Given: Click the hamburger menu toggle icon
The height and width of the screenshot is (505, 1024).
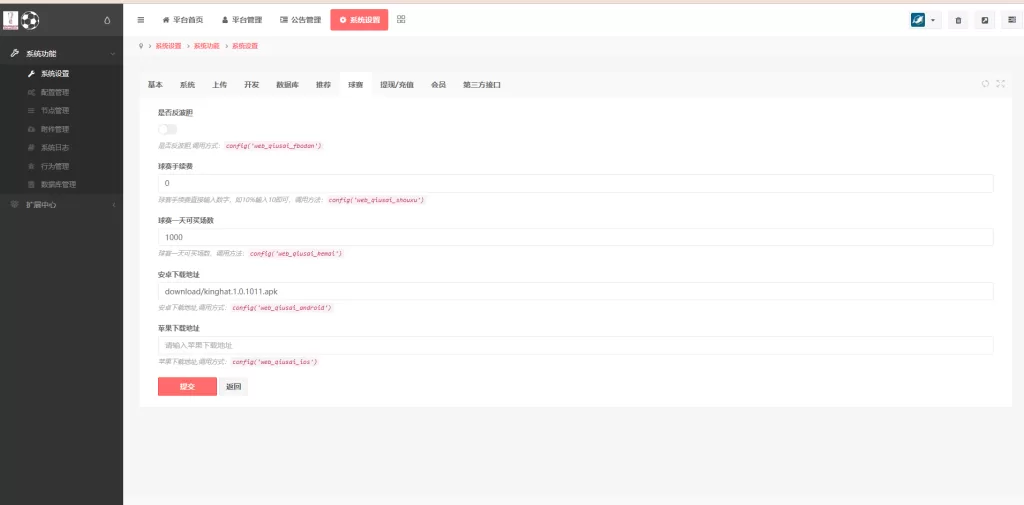Looking at the screenshot, I should click(x=140, y=20).
